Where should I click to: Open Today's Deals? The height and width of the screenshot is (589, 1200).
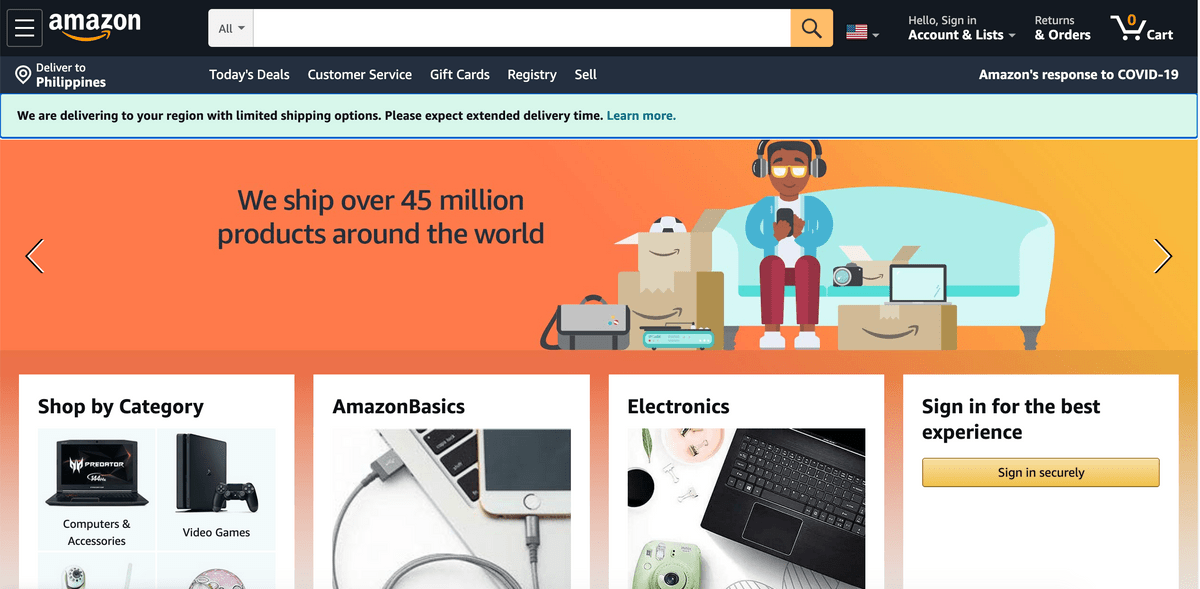click(x=249, y=75)
